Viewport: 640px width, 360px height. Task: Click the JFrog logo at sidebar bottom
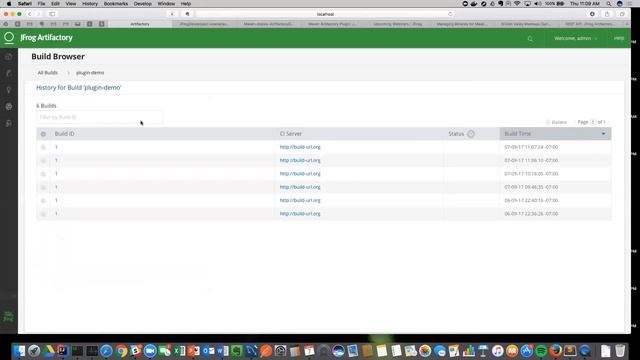click(x=8, y=316)
